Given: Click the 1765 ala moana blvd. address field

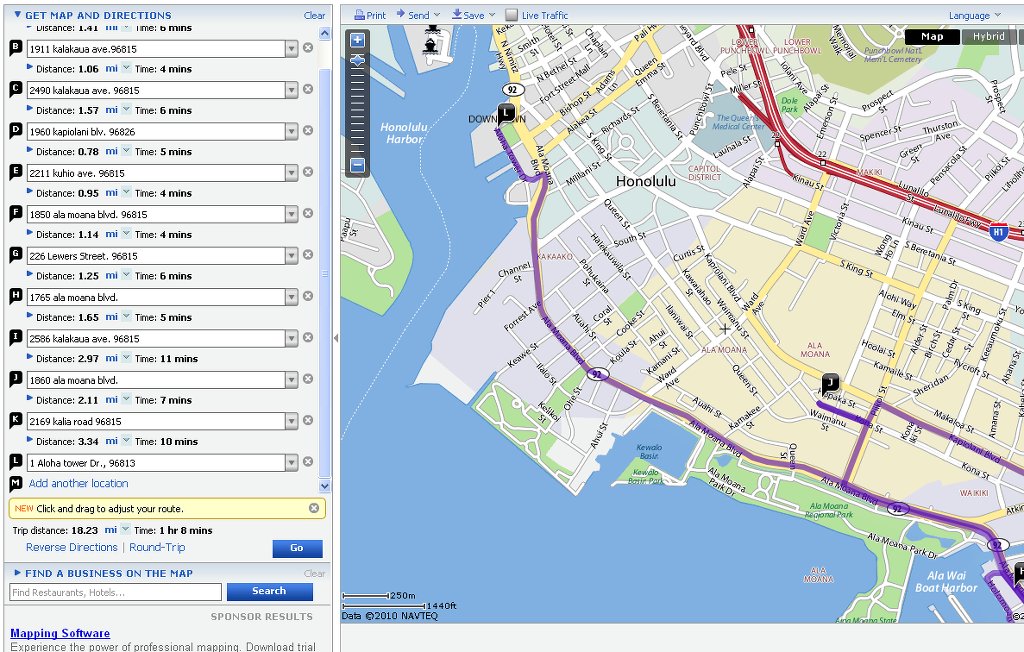Looking at the screenshot, I should pyautogui.click(x=157, y=297).
